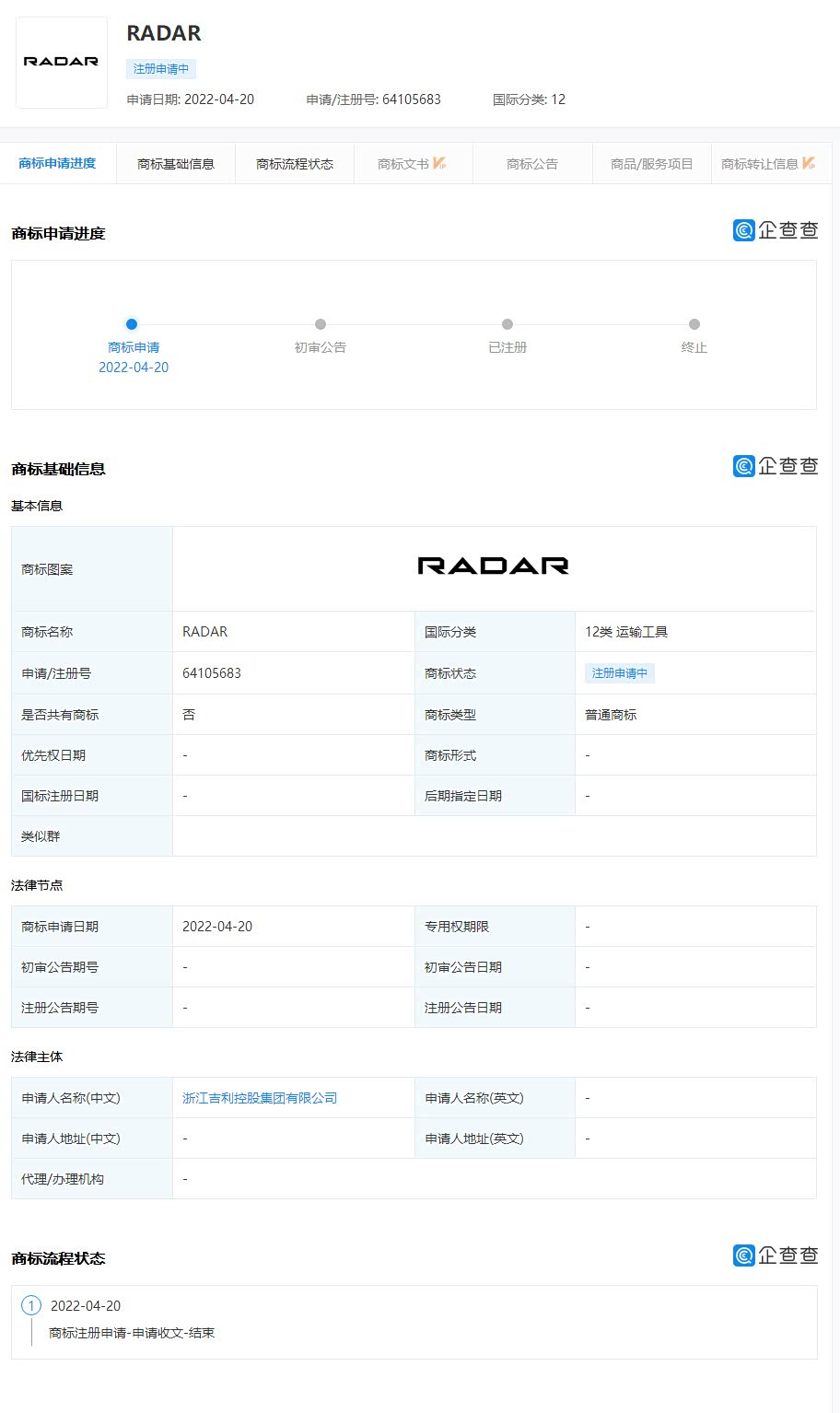Click the 注册申请中 status badge under the title

click(x=161, y=69)
